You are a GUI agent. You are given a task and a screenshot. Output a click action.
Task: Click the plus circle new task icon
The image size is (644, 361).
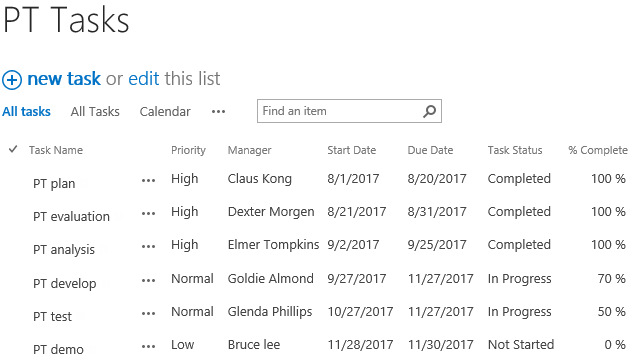coord(12,80)
